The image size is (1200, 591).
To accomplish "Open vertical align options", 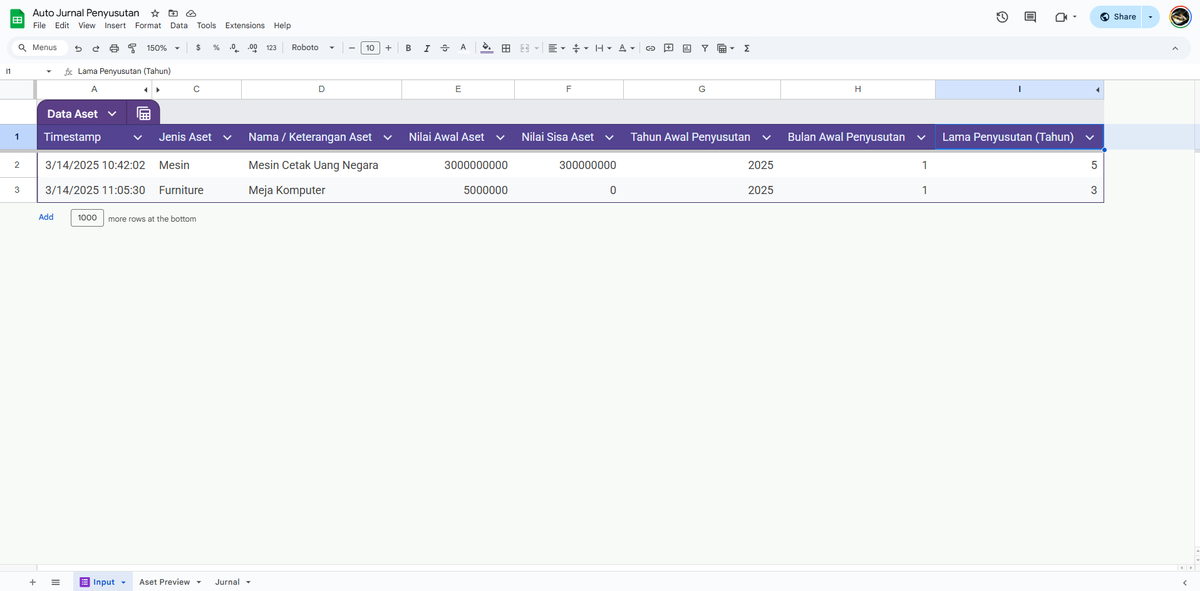I will (x=579, y=48).
